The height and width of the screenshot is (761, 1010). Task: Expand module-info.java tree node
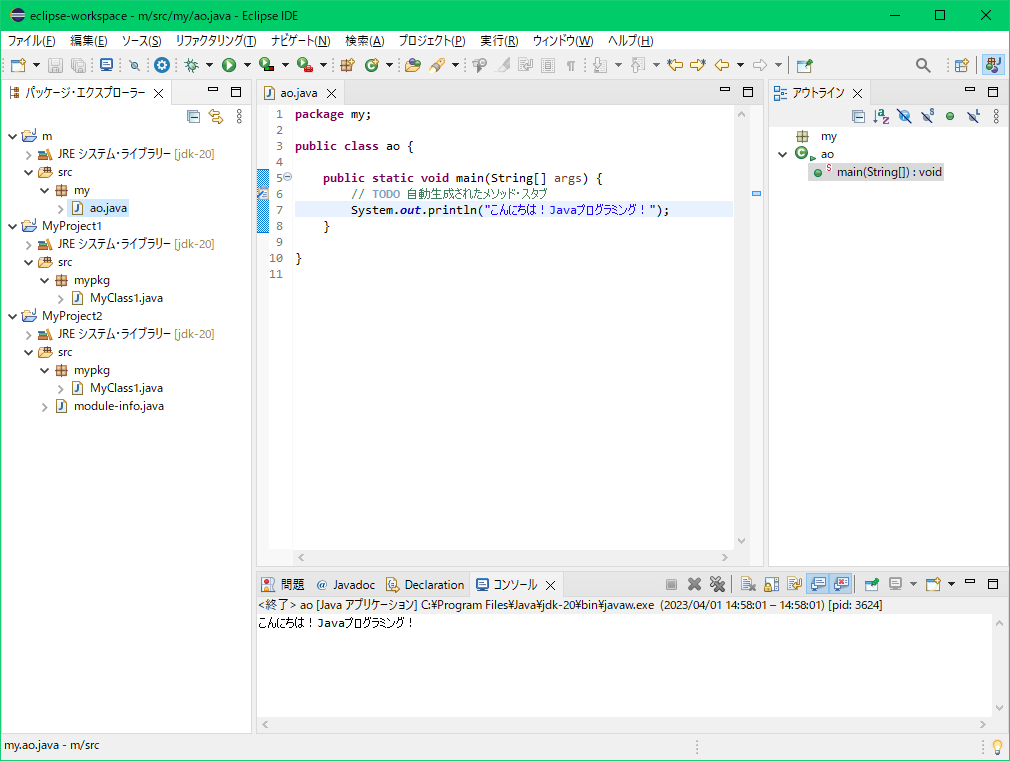[44, 407]
